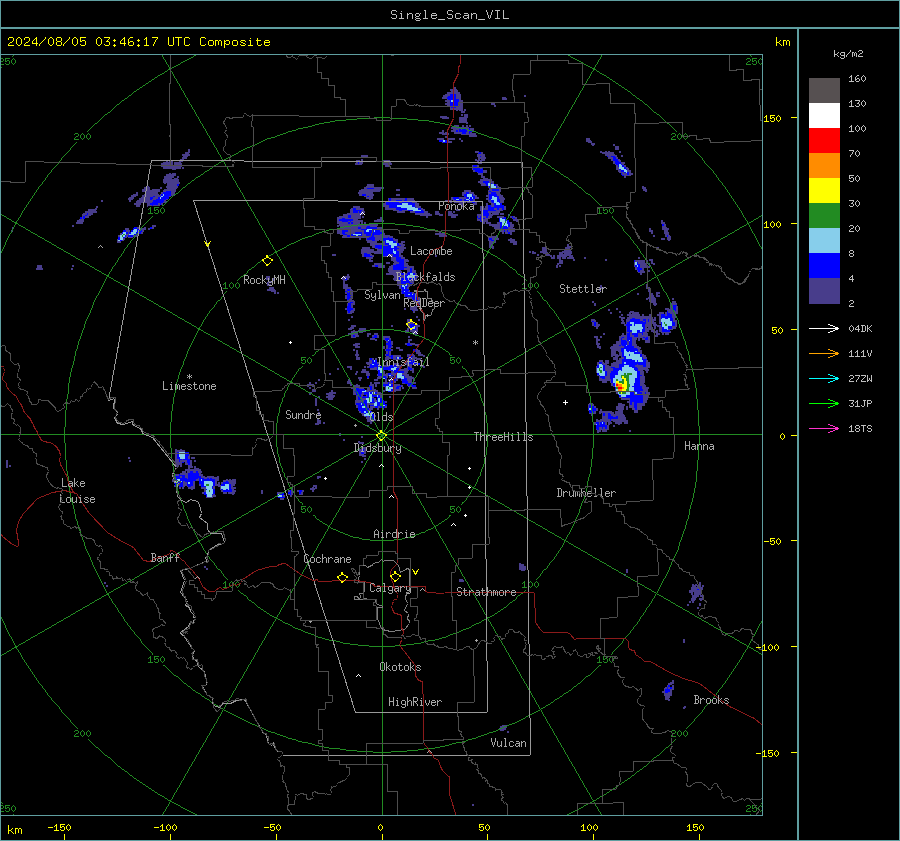This screenshot has height=841, width=900.
Task: Click the Single_Scan_VIL title
Action: pyautogui.click(x=449, y=15)
